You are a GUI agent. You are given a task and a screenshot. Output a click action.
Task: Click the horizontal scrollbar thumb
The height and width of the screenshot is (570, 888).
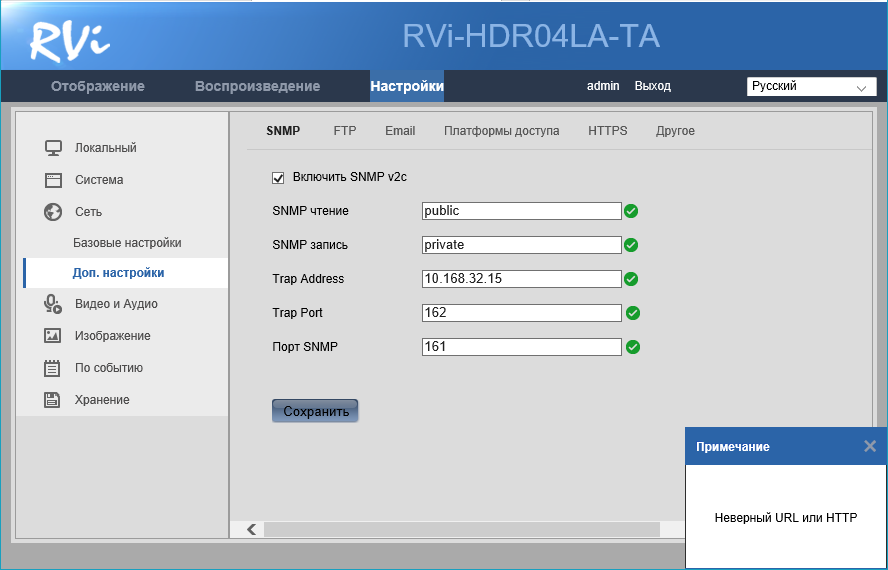462,529
